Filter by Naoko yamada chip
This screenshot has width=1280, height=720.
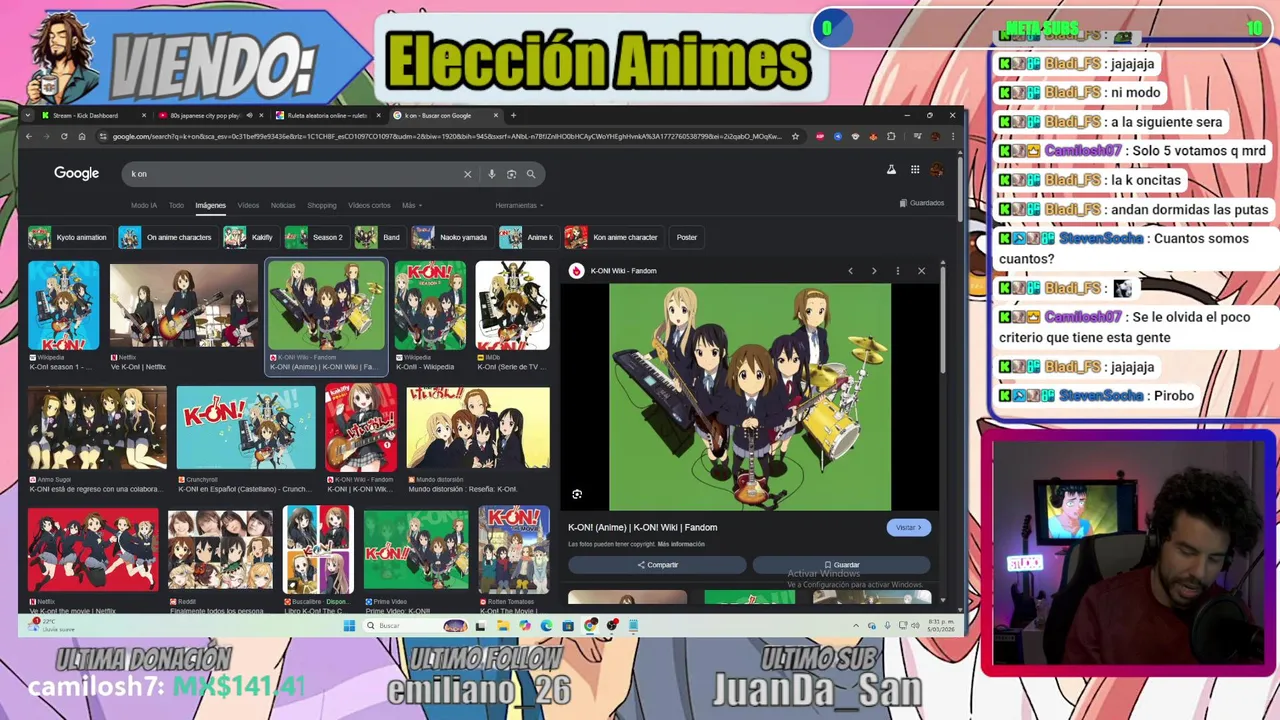tap(451, 237)
